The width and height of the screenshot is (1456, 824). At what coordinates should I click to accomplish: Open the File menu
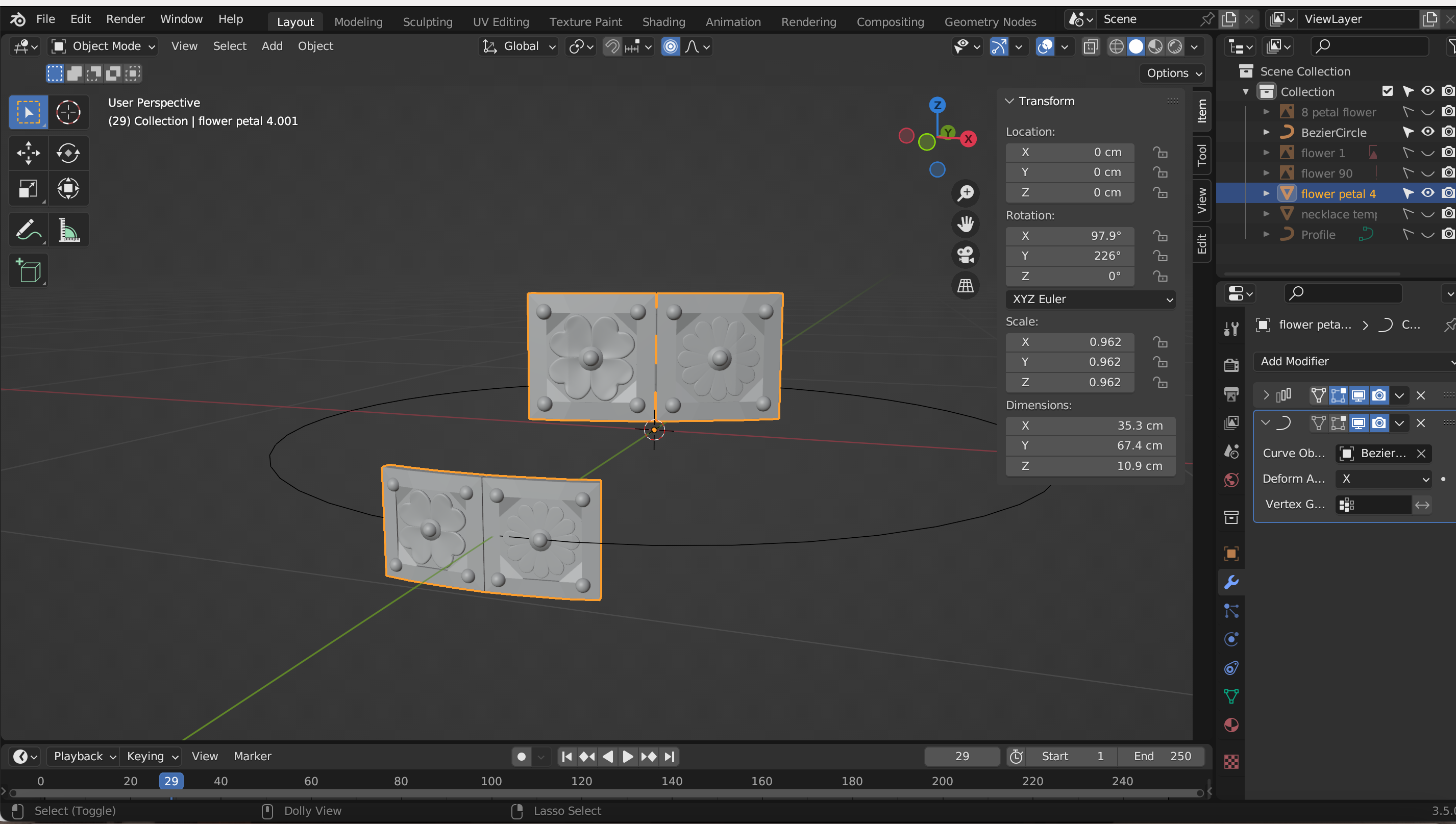45,19
